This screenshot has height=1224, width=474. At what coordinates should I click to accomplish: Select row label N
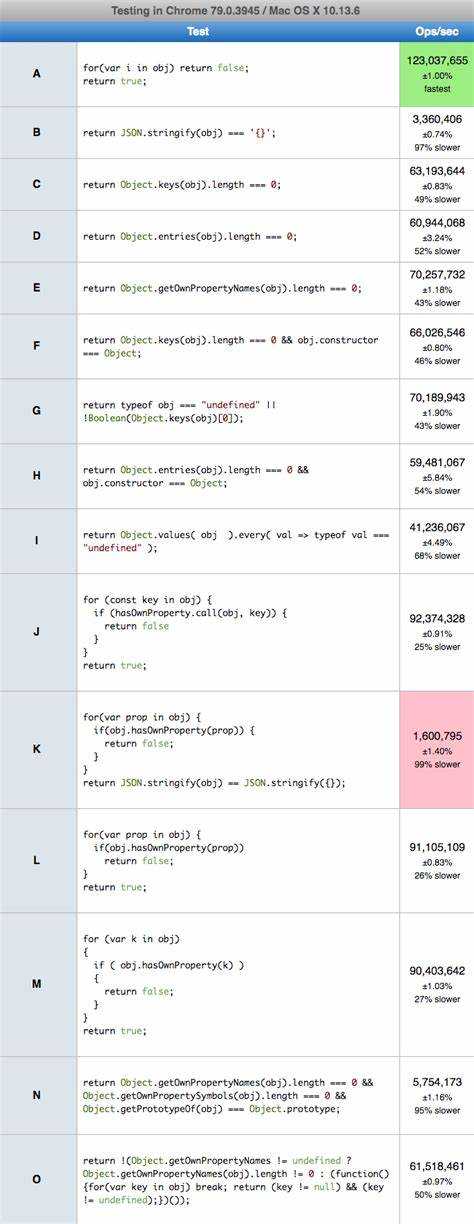pos(38,1095)
